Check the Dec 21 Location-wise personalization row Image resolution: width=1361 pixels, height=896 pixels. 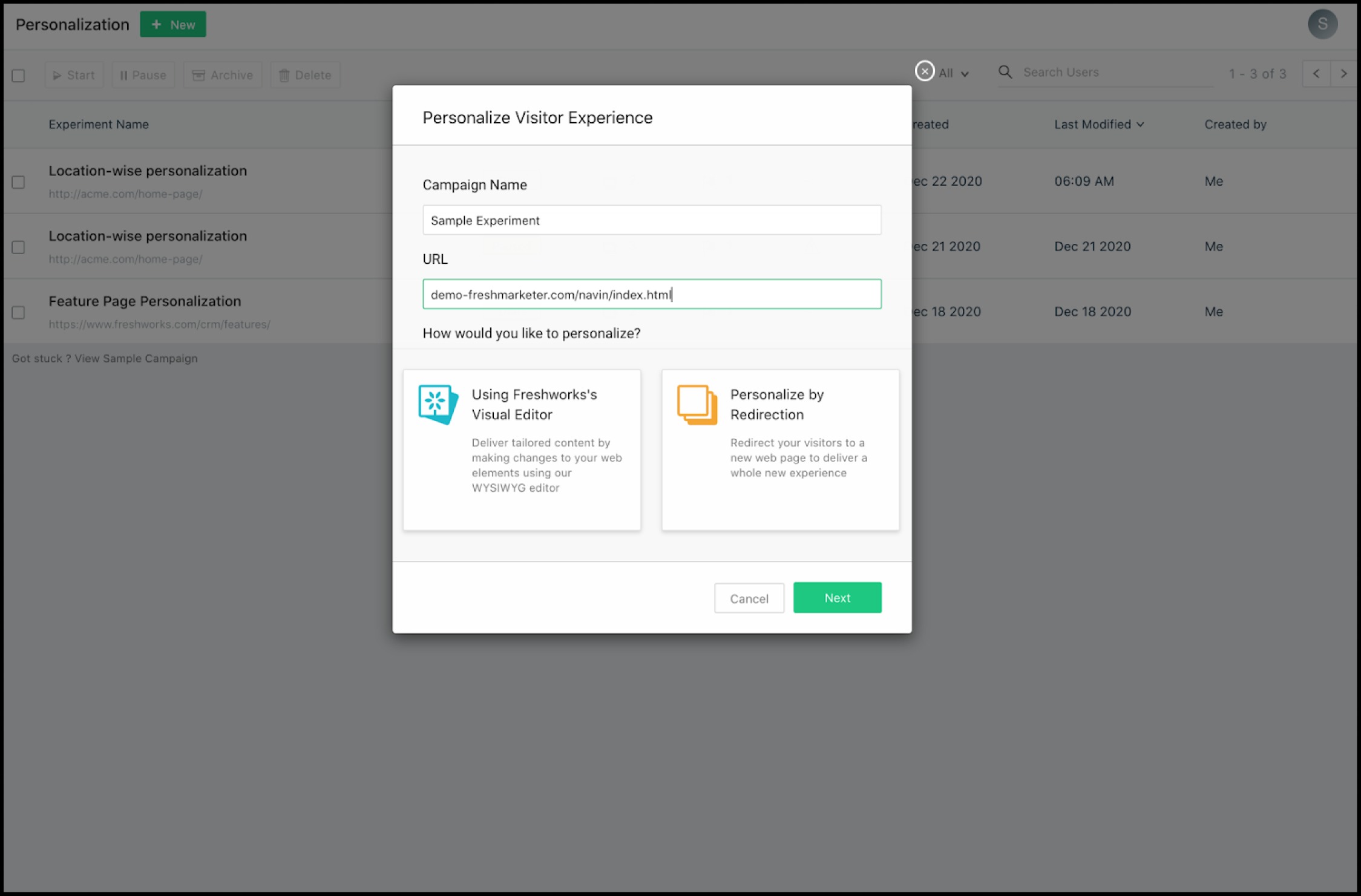pos(18,247)
